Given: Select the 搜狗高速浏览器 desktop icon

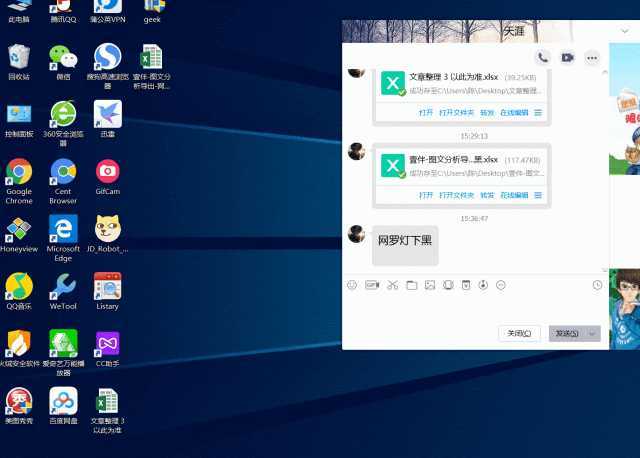Looking at the screenshot, I should click(x=108, y=66).
